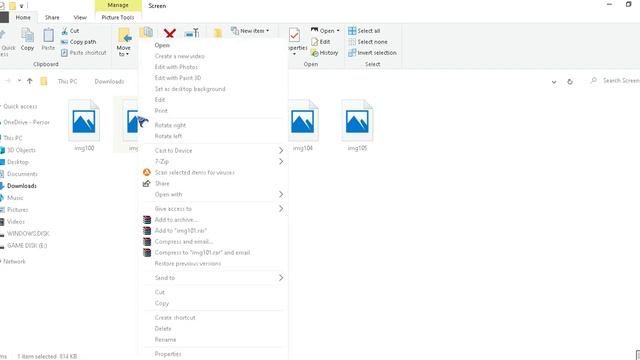
Task: Choose Create a new video
Action: tap(180, 56)
